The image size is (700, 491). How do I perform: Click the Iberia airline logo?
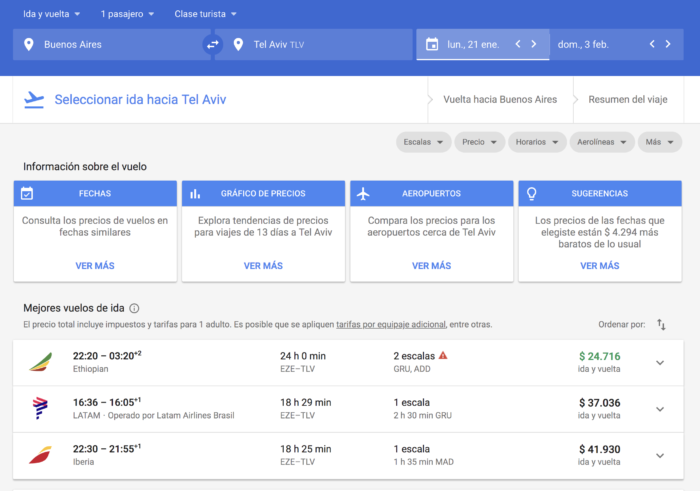[41, 454]
